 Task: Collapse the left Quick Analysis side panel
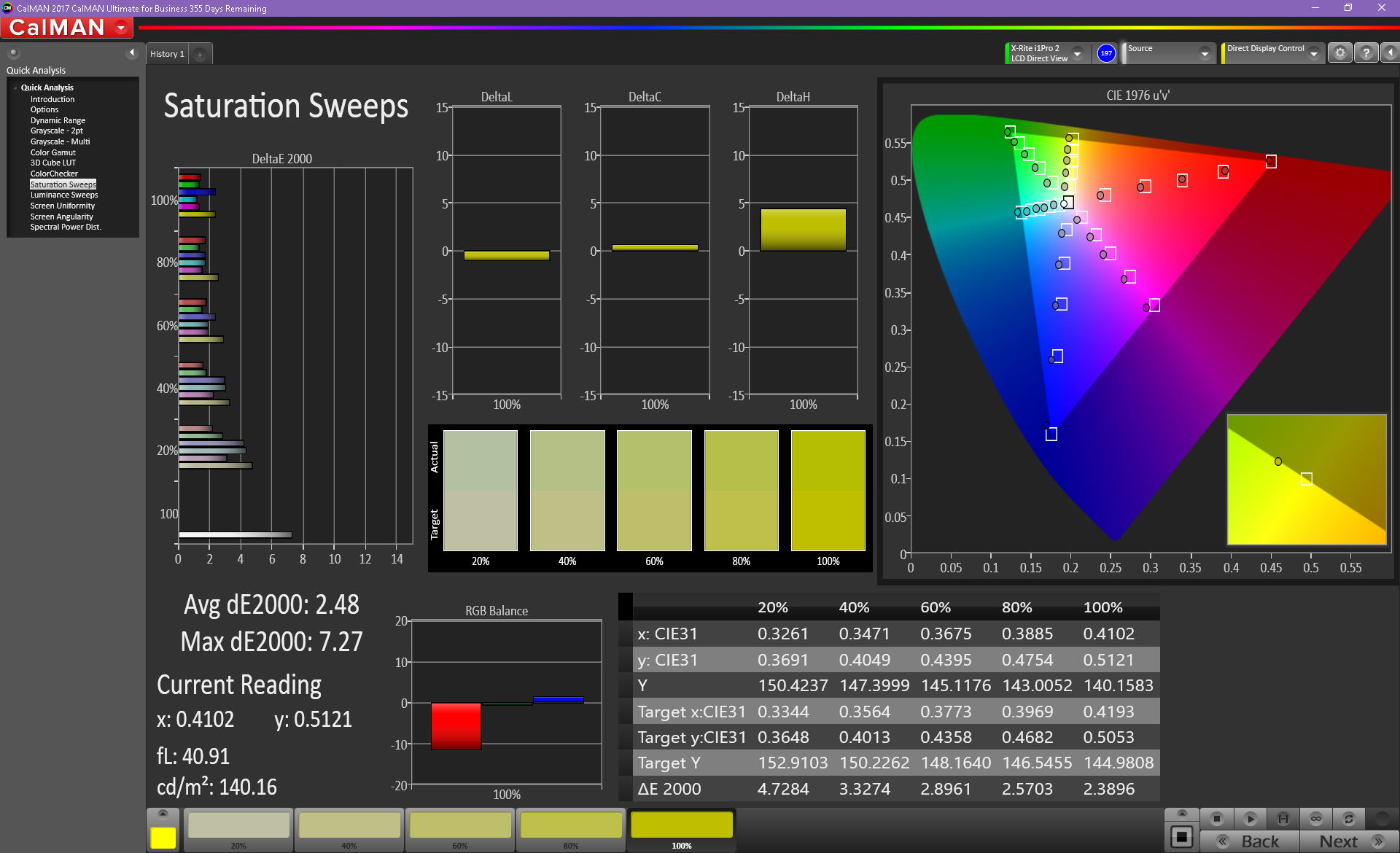pyautogui.click(x=132, y=52)
